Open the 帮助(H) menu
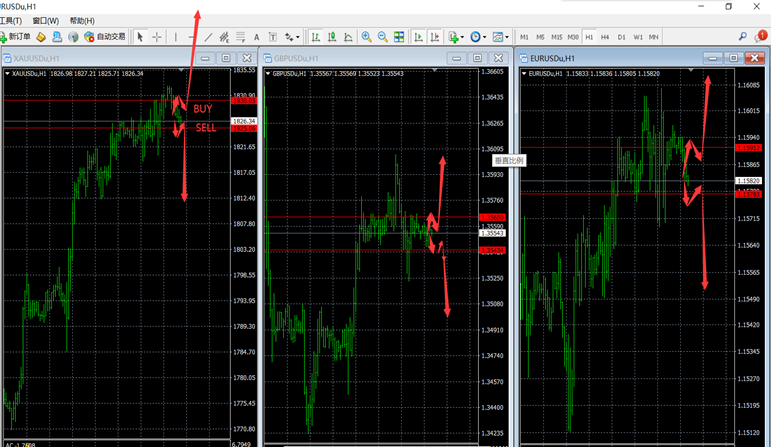Image resolution: width=771 pixels, height=447 pixels. (x=82, y=20)
